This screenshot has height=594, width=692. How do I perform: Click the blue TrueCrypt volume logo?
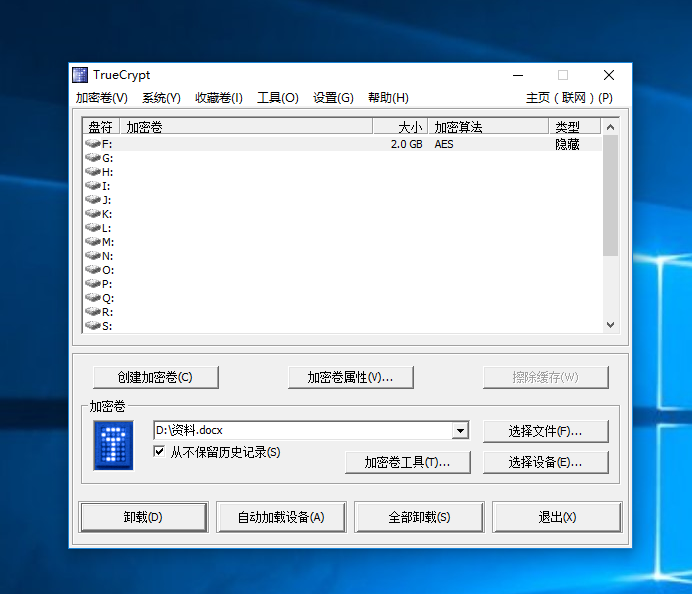(x=113, y=445)
